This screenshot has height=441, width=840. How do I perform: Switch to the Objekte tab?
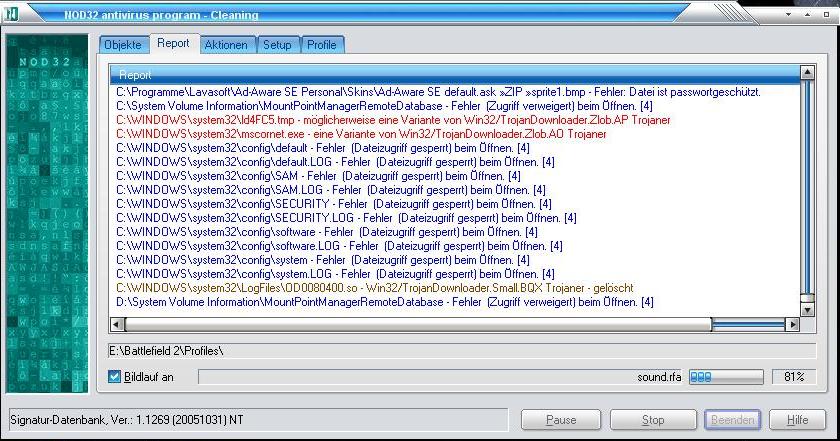(124, 45)
